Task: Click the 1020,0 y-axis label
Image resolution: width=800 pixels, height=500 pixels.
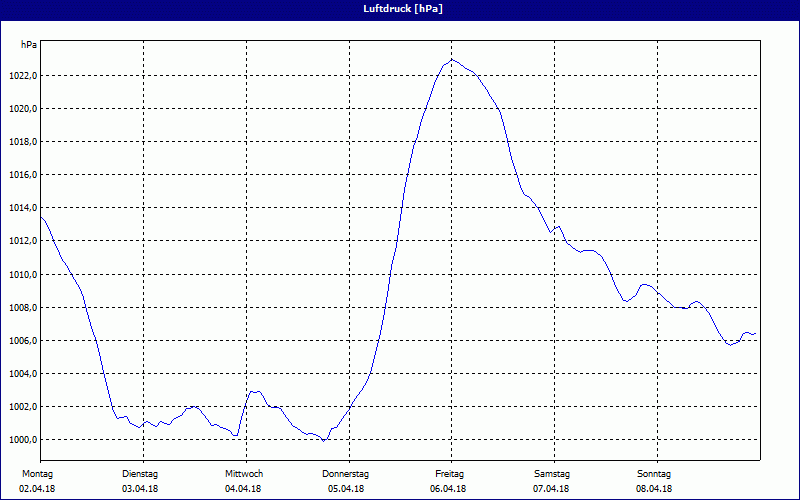Action: (22, 109)
